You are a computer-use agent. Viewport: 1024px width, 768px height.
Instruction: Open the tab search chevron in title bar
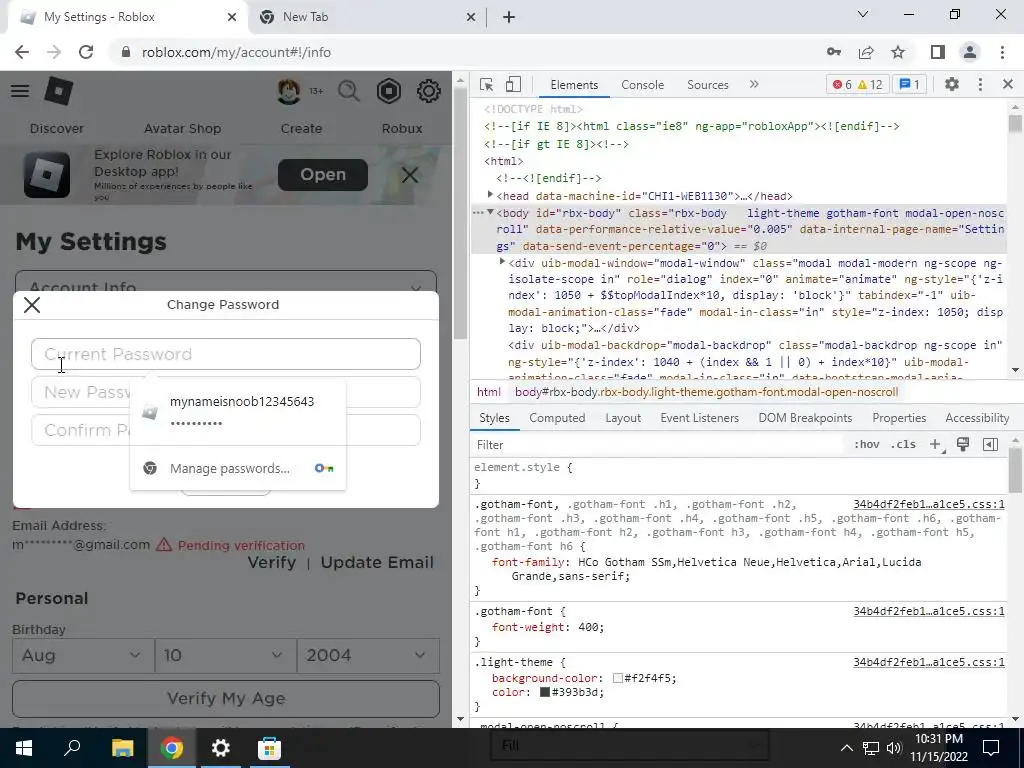(863, 14)
